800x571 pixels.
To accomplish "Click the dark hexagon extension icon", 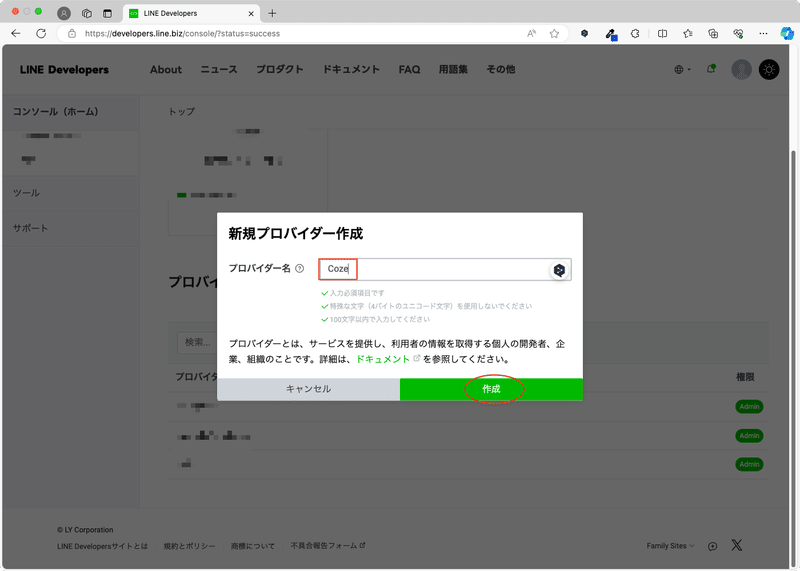I will click(585, 34).
